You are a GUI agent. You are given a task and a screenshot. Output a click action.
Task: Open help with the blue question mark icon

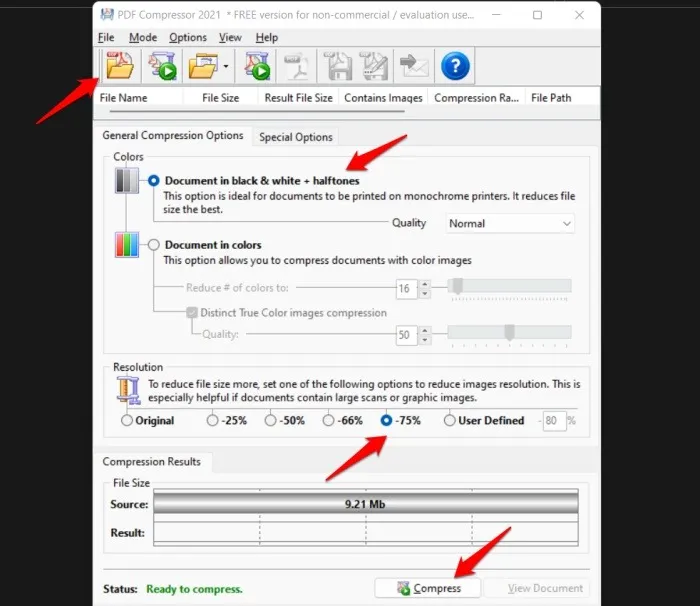pyautogui.click(x=455, y=66)
